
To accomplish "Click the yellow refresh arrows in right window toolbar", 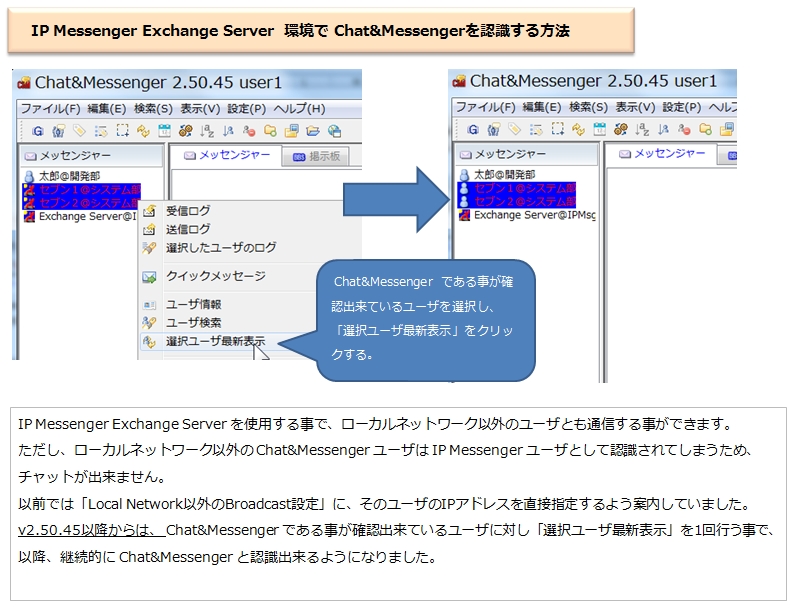I will [578, 130].
